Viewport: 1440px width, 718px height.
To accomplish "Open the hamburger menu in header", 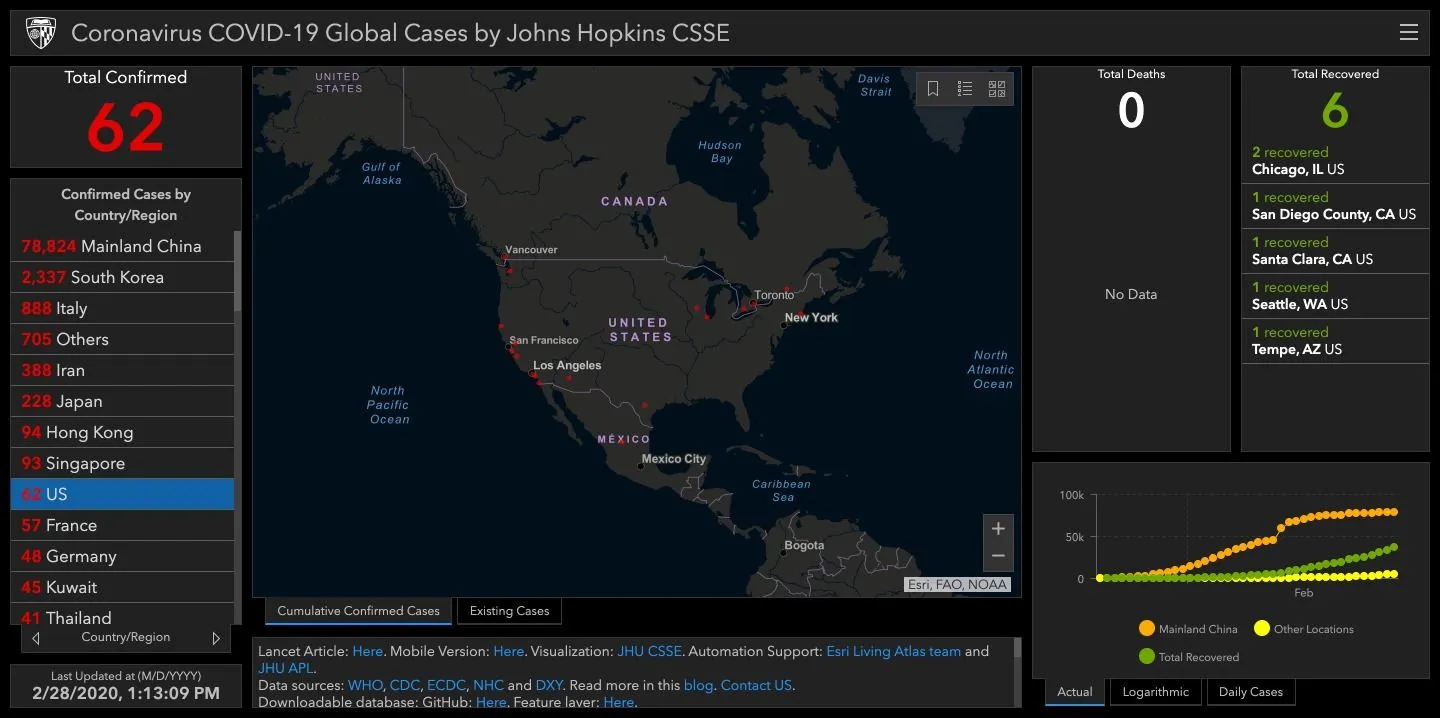I will pyautogui.click(x=1408, y=32).
